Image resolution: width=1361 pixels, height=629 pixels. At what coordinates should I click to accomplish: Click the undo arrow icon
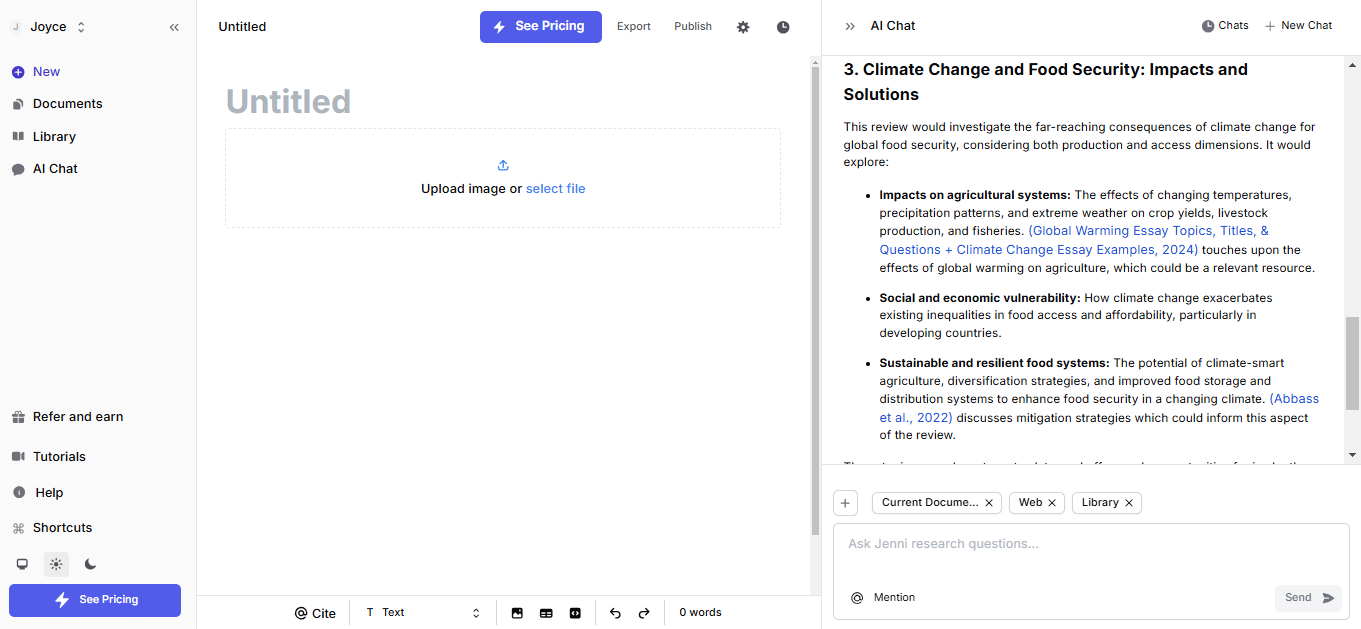click(615, 613)
